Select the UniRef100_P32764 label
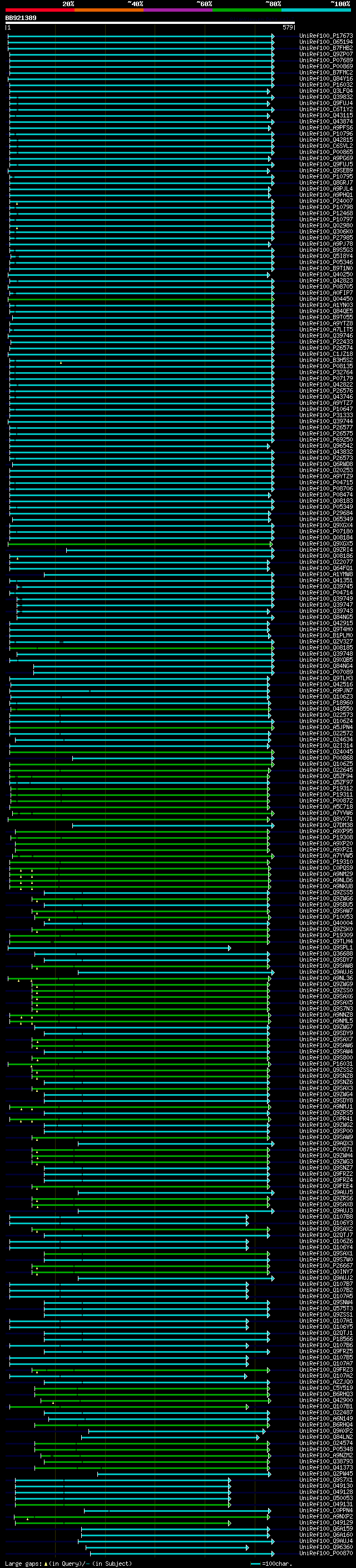 326,373
